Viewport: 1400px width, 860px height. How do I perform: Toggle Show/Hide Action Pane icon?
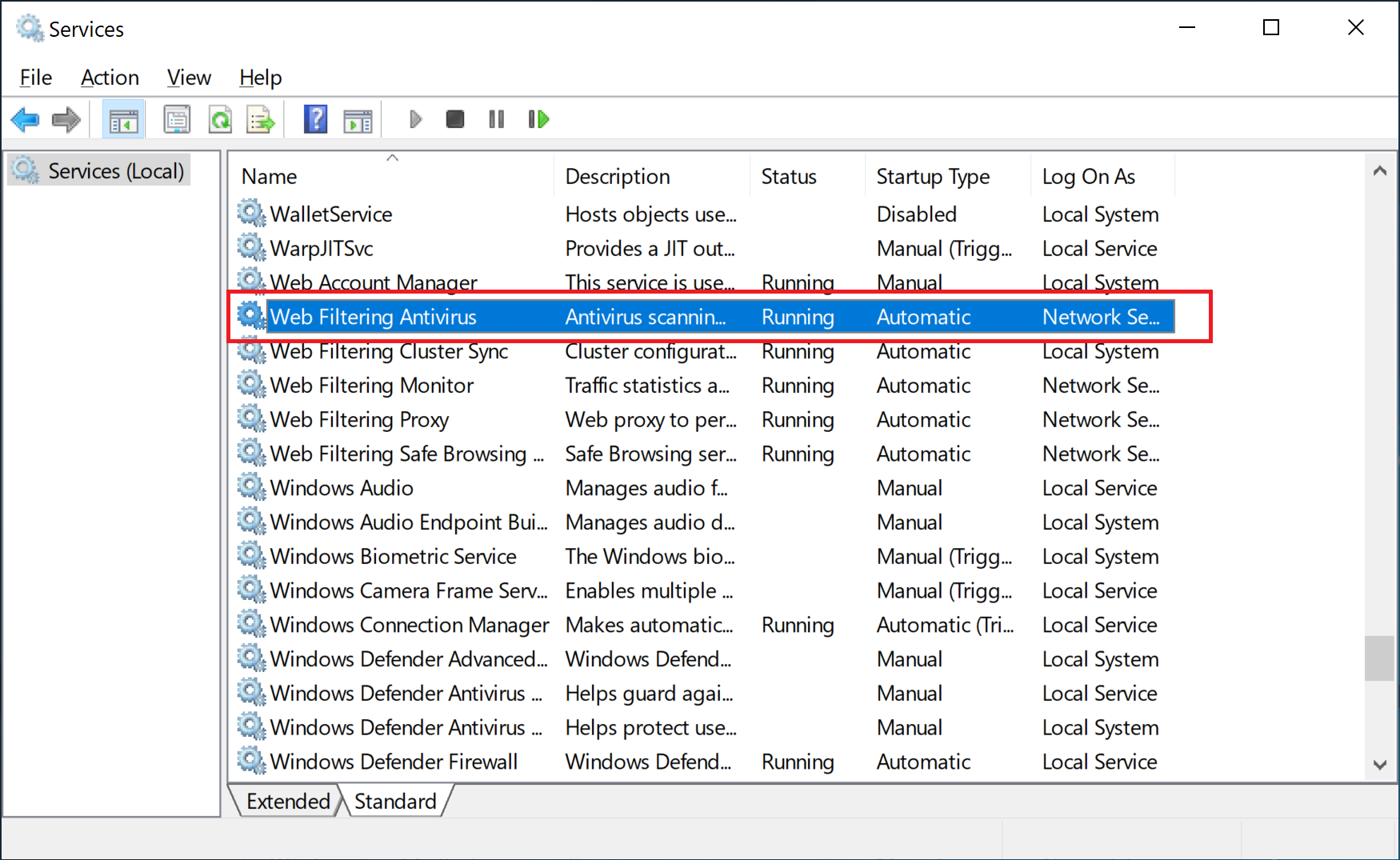coord(358,120)
